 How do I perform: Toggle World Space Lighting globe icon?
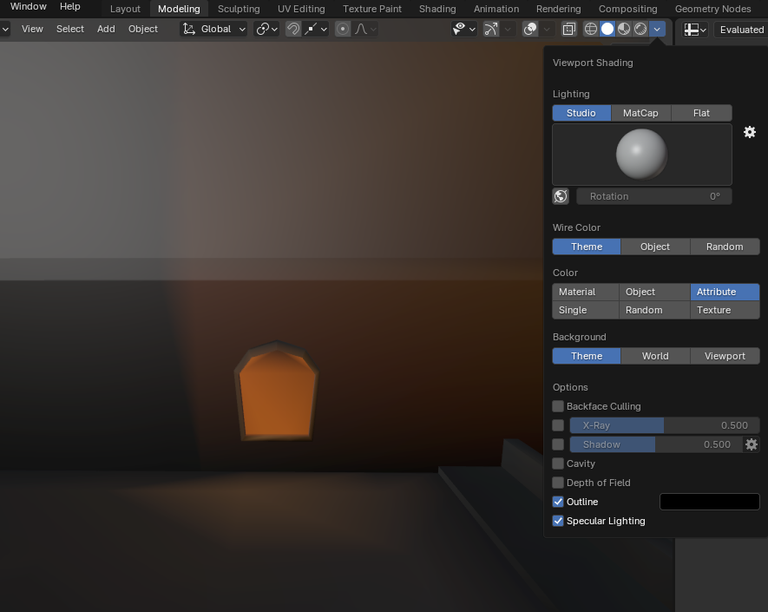coord(561,196)
